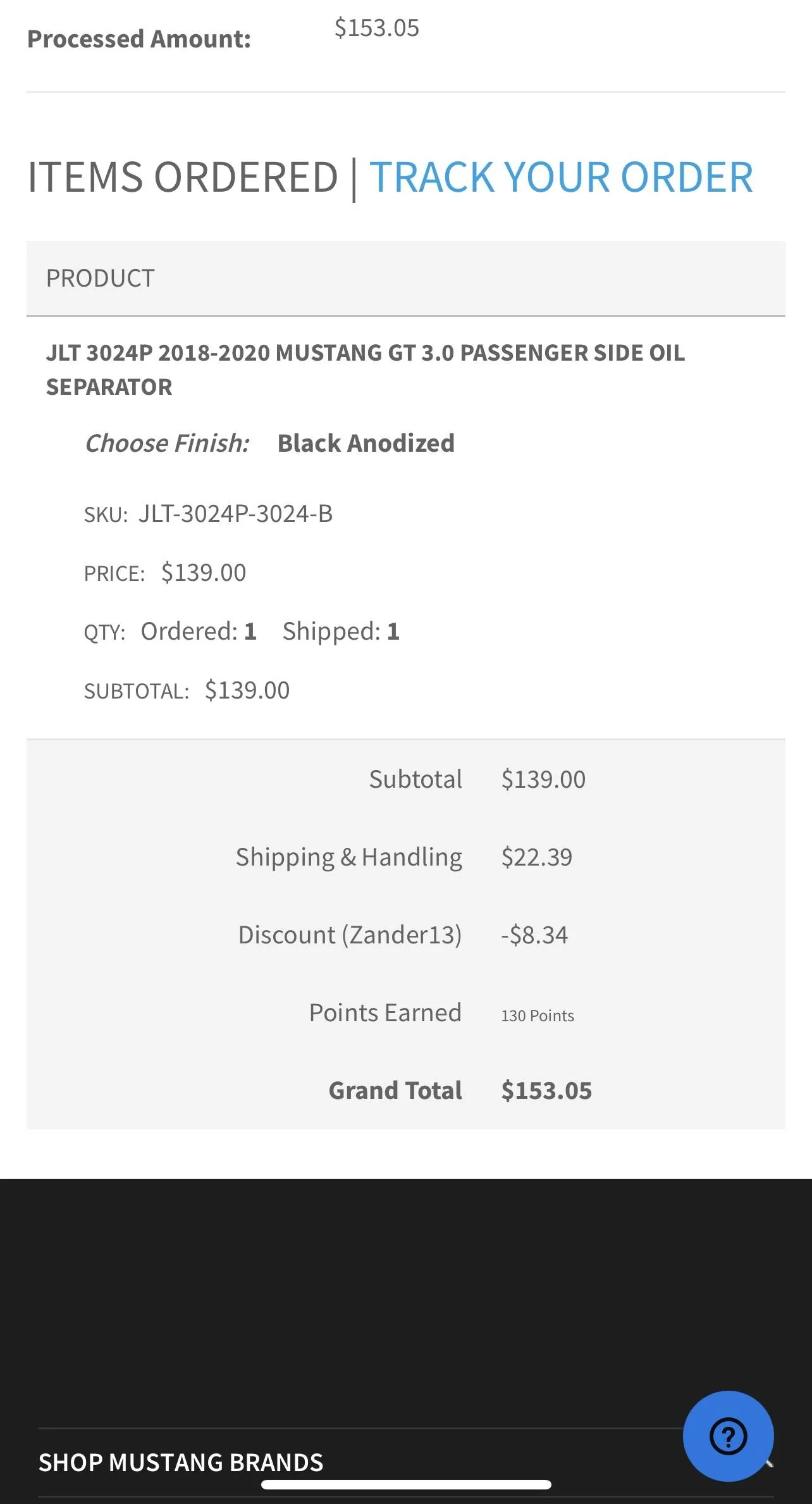
Task: Tap the home indicator bar
Action: pos(406,1484)
